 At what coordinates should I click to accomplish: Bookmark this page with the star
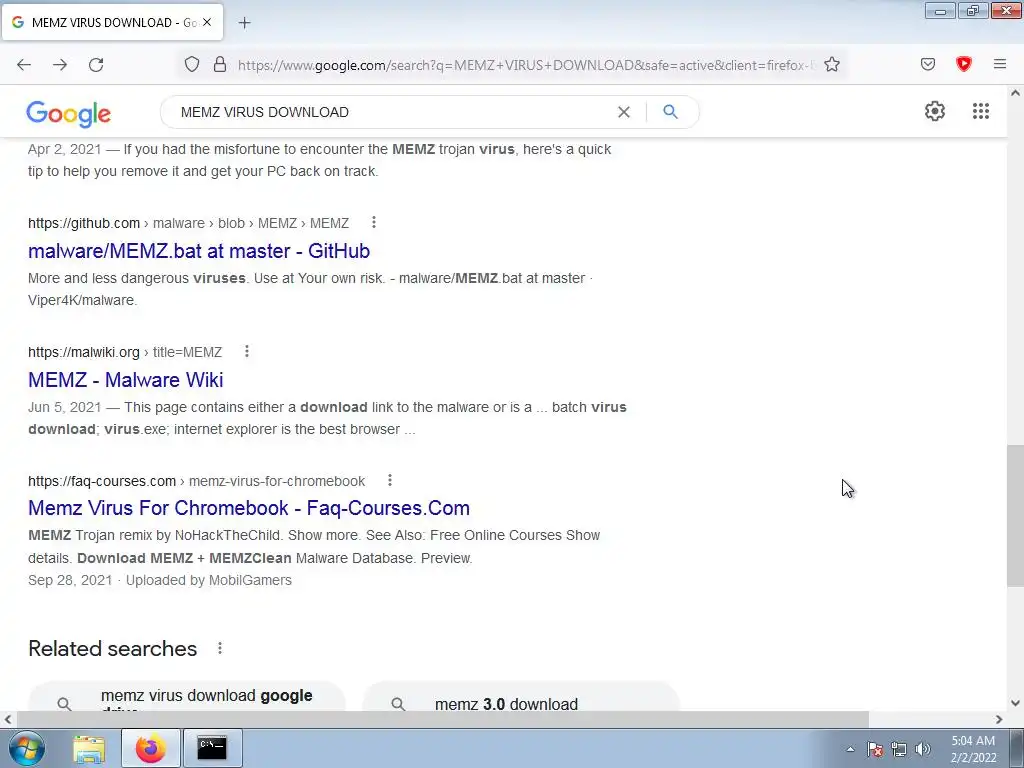tap(831, 65)
